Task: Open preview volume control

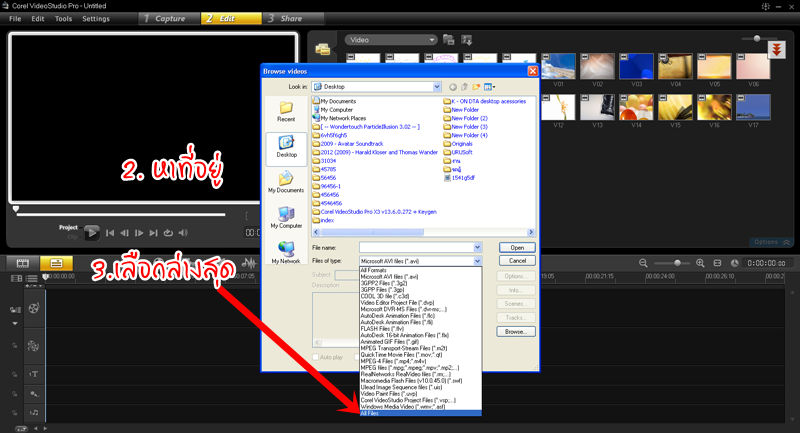Action: click(183, 233)
